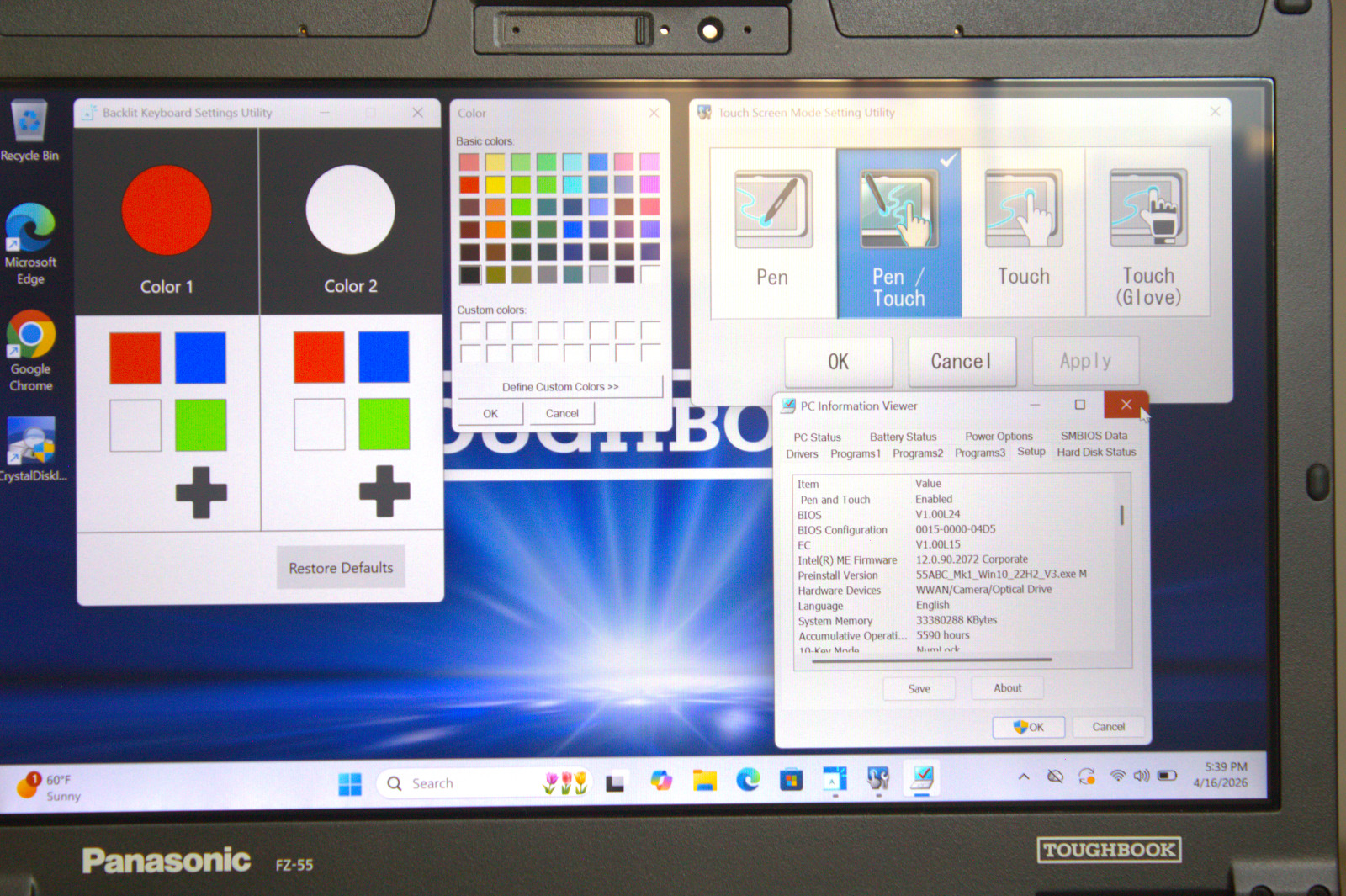Image resolution: width=1346 pixels, height=896 pixels.
Task: Open the Microsoft Edge desktop shortcut
Action: pyautogui.click(x=30, y=245)
